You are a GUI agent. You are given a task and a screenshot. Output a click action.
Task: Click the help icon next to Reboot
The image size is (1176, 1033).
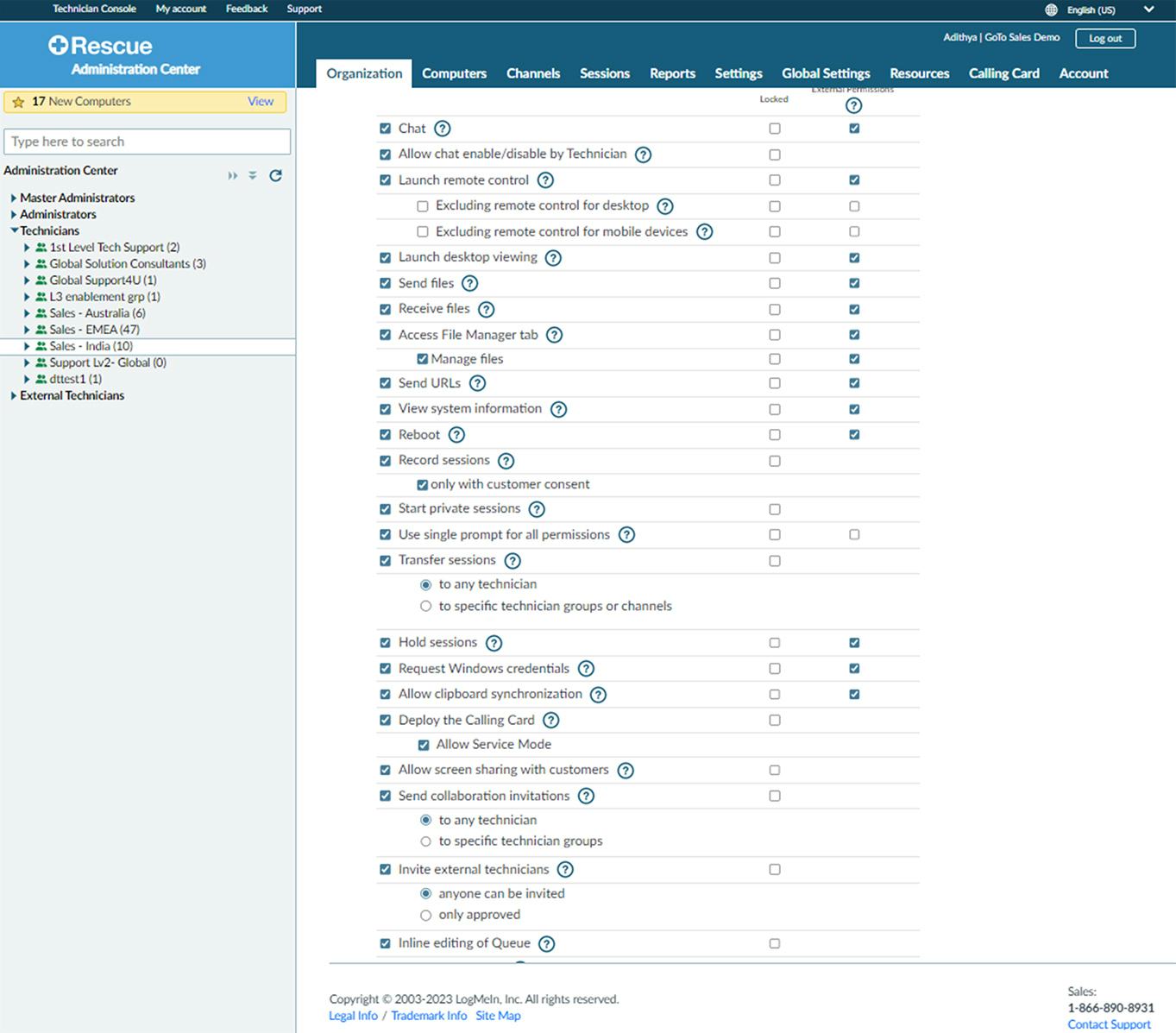(x=456, y=435)
